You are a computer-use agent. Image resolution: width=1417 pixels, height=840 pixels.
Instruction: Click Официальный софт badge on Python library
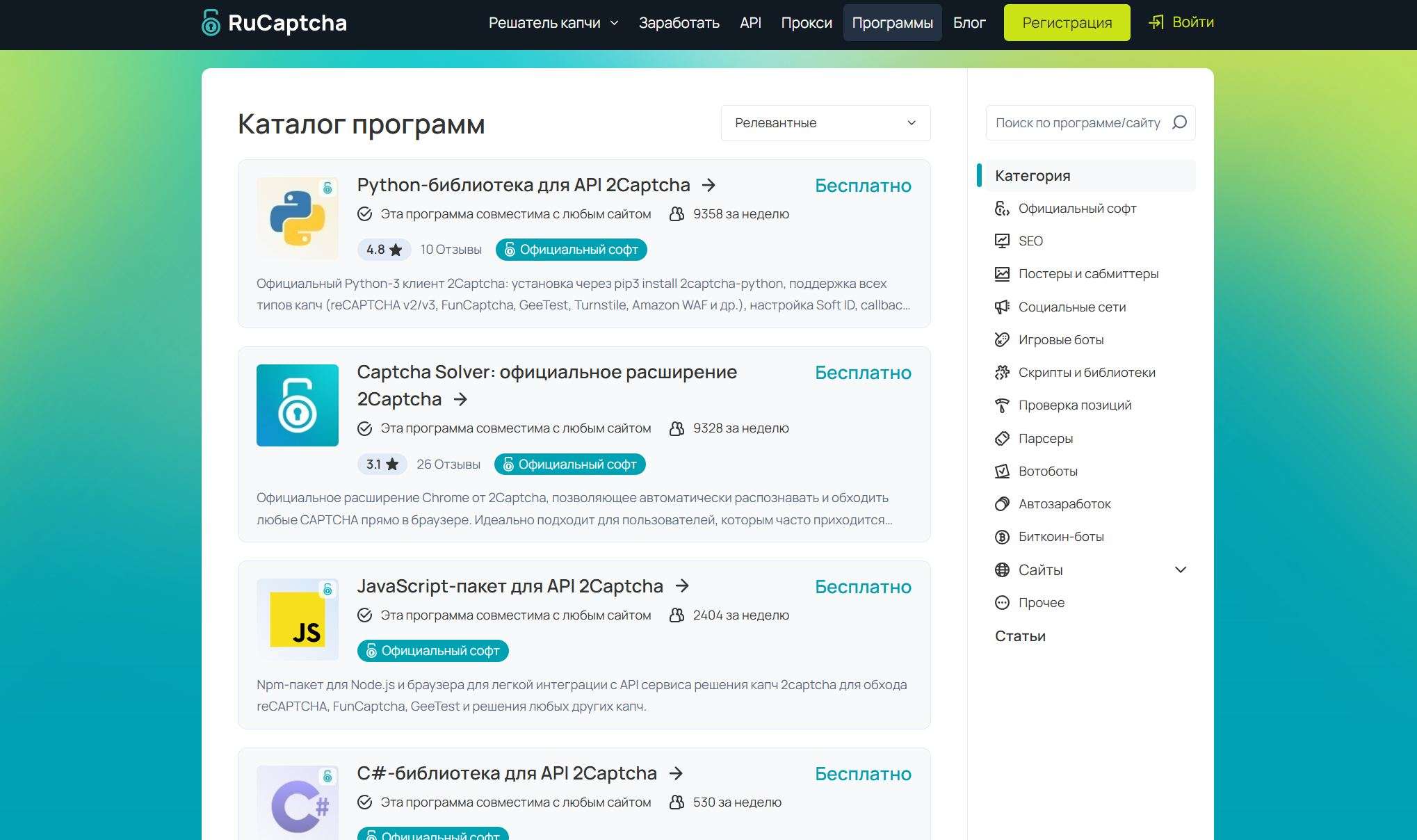[571, 250]
